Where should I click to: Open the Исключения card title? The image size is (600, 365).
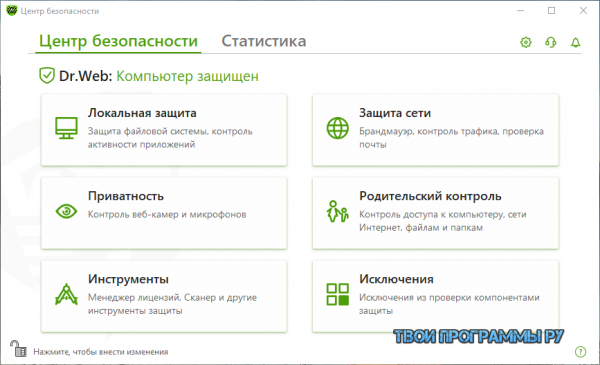pos(396,279)
